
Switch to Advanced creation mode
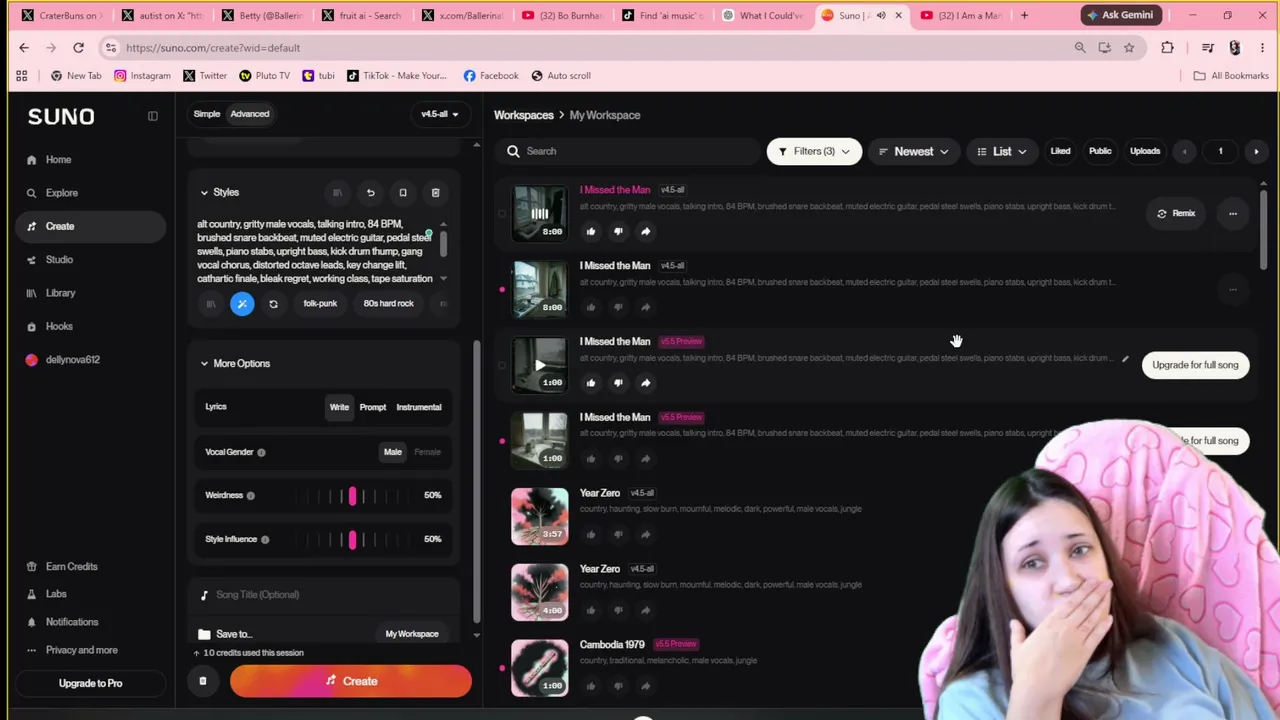(x=250, y=114)
